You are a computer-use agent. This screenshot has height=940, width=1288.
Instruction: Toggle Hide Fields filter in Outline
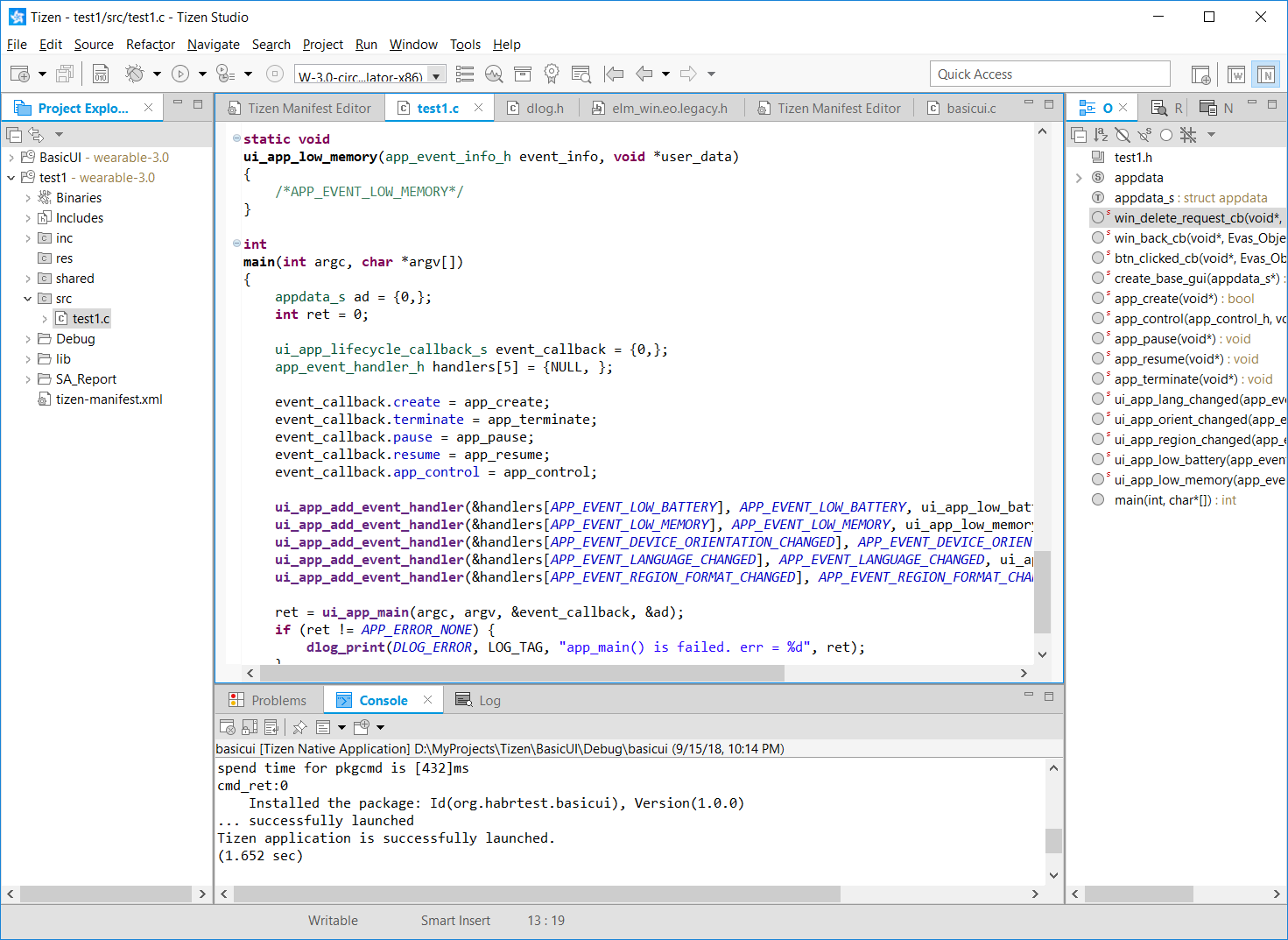[x=1122, y=135]
